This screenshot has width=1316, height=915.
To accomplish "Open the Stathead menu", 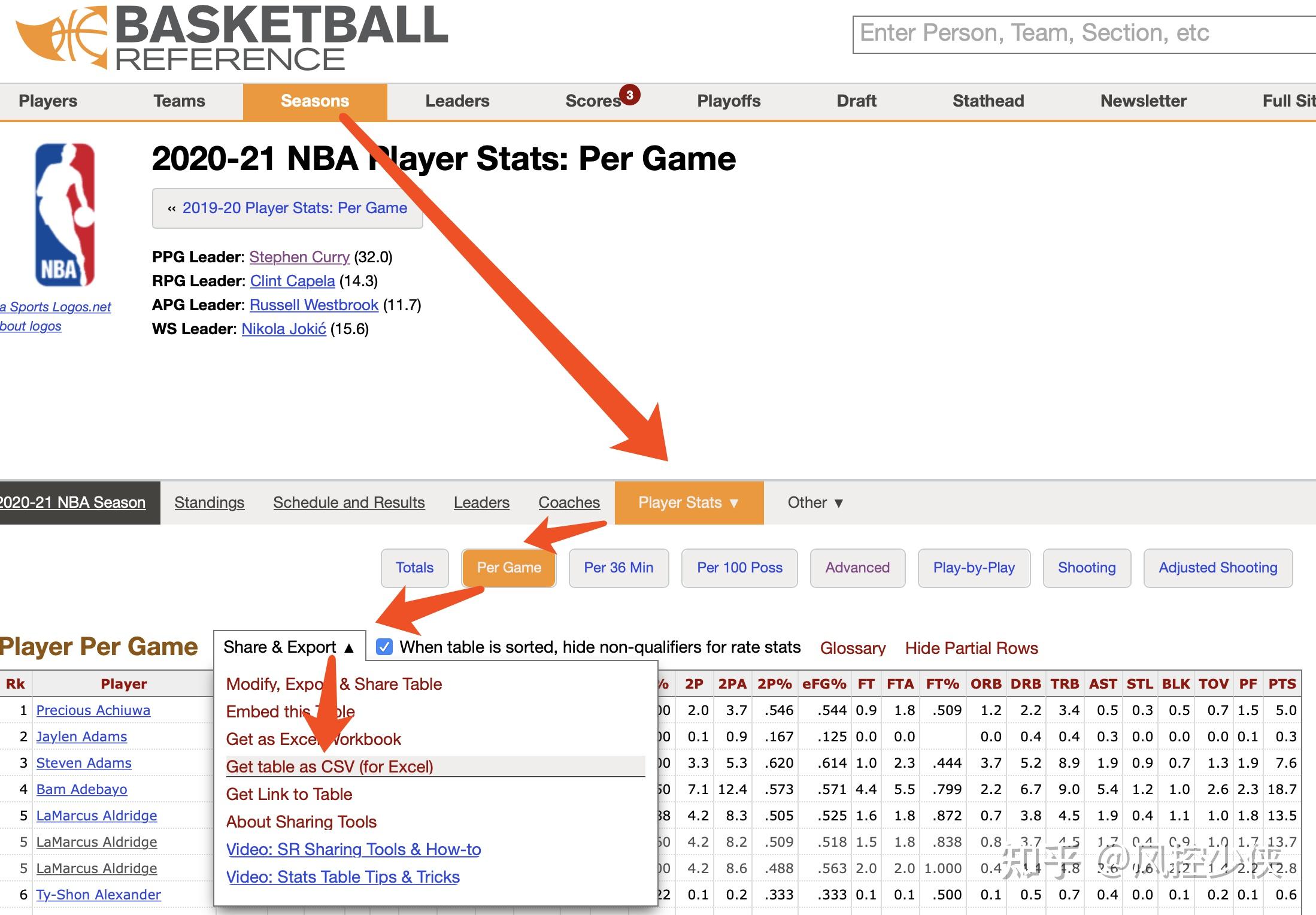I will 988,101.
